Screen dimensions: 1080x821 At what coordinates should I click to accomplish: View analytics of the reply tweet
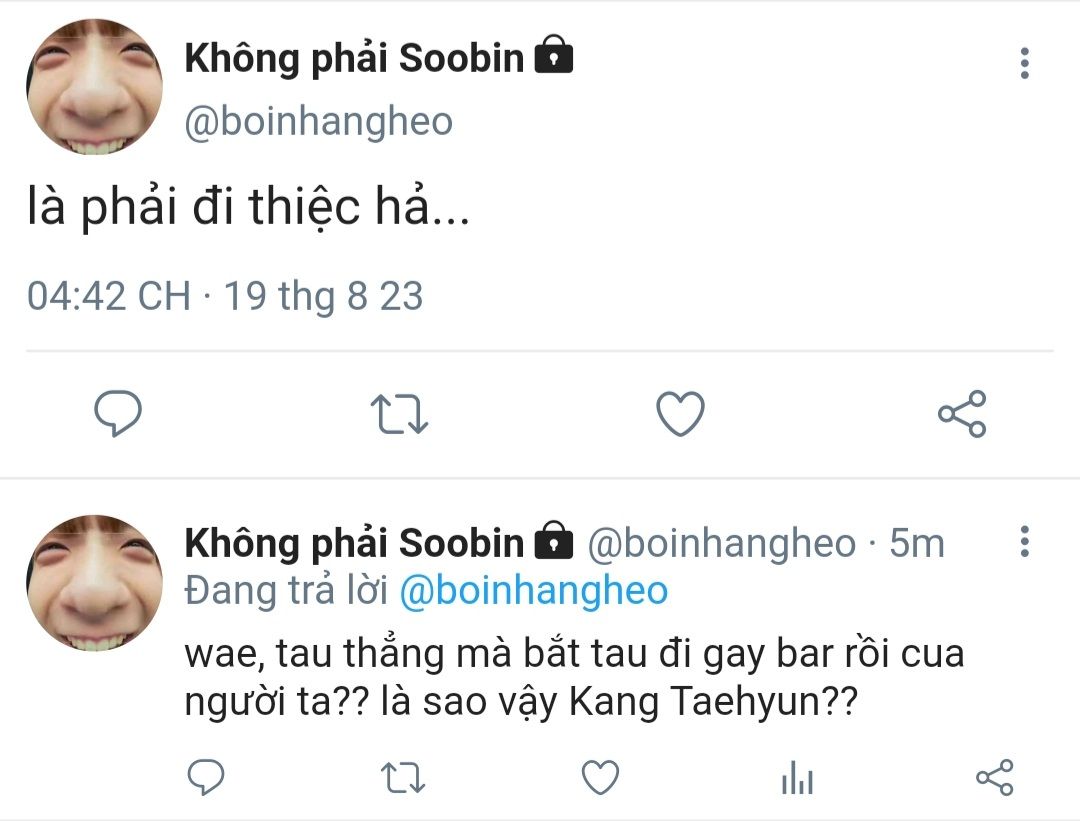click(x=797, y=777)
